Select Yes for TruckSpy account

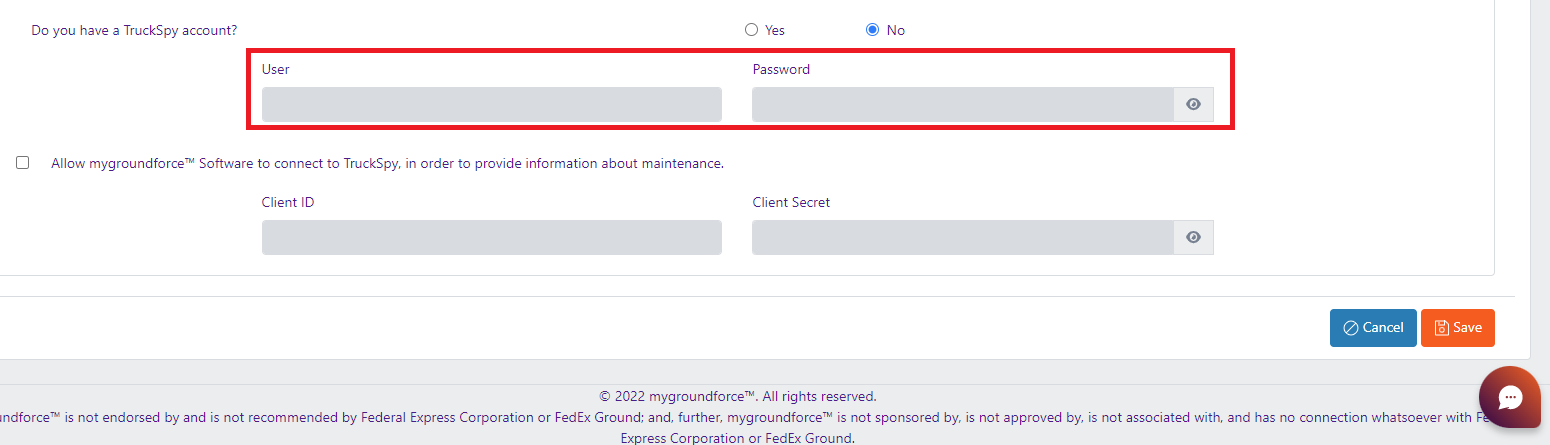(752, 30)
